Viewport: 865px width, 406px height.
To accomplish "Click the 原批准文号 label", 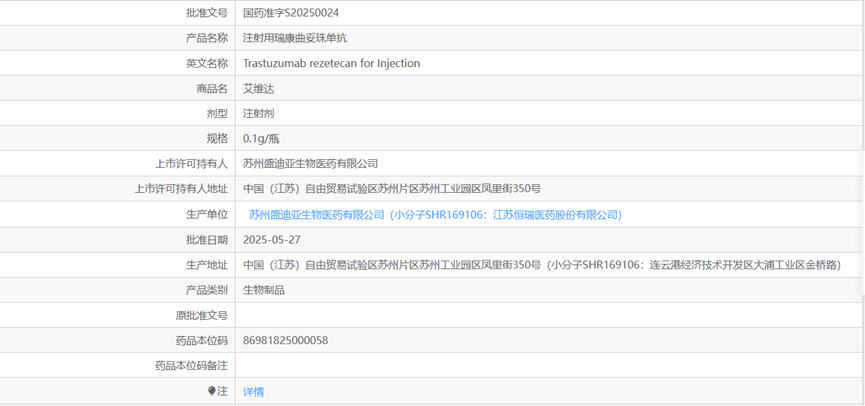I will click(x=201, y=316).
